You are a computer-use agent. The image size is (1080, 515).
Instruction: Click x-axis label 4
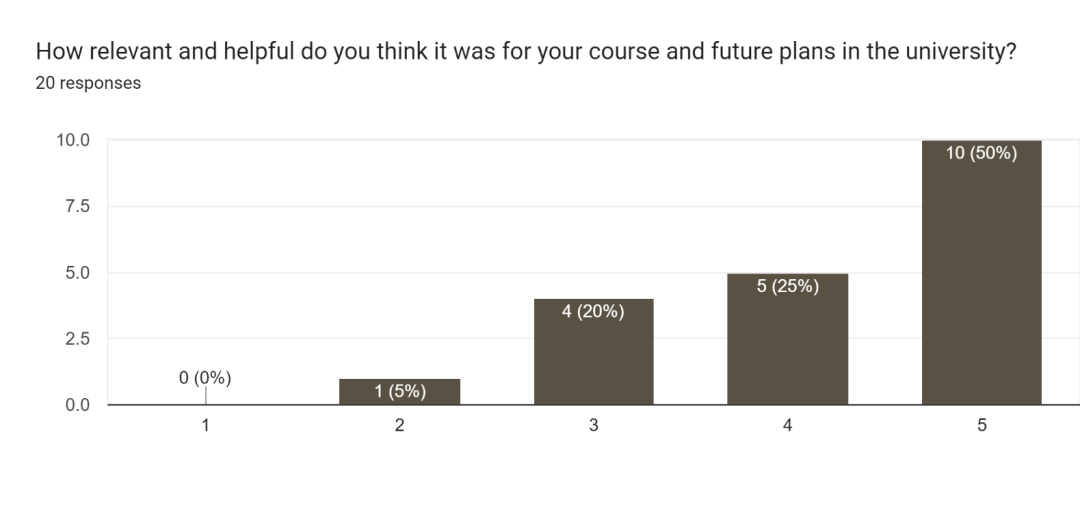tap(787, 426)
